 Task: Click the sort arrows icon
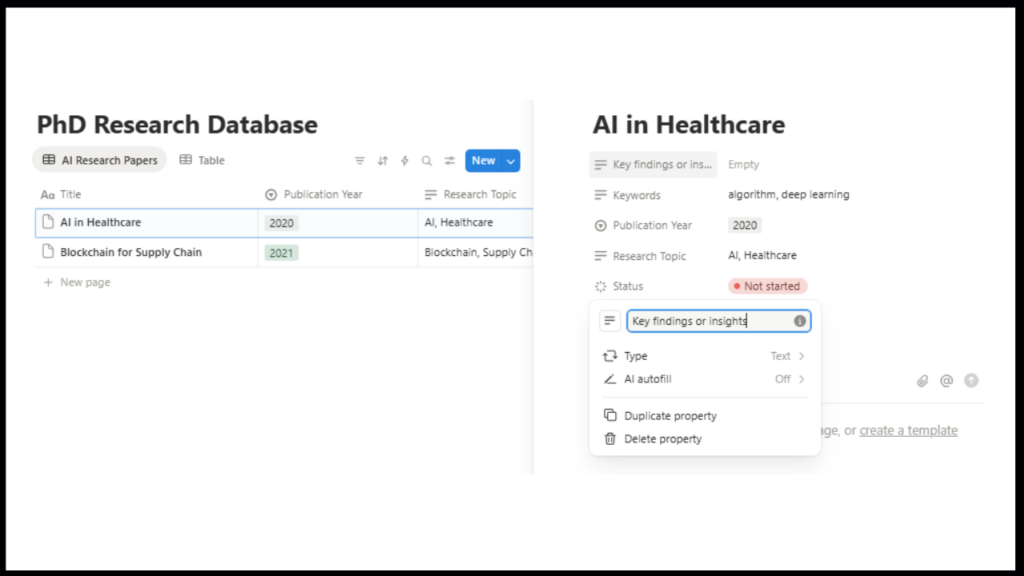click(x=382, y=161)
